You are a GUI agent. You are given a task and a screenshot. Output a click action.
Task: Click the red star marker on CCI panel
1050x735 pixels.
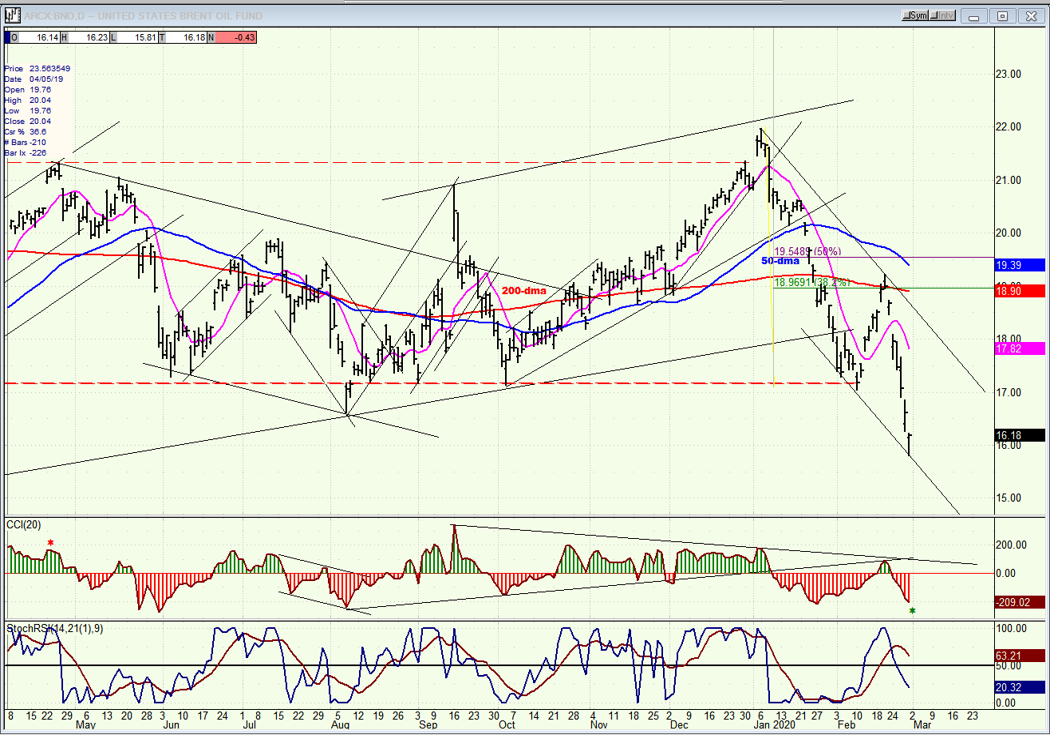click(x=50, y=543)
